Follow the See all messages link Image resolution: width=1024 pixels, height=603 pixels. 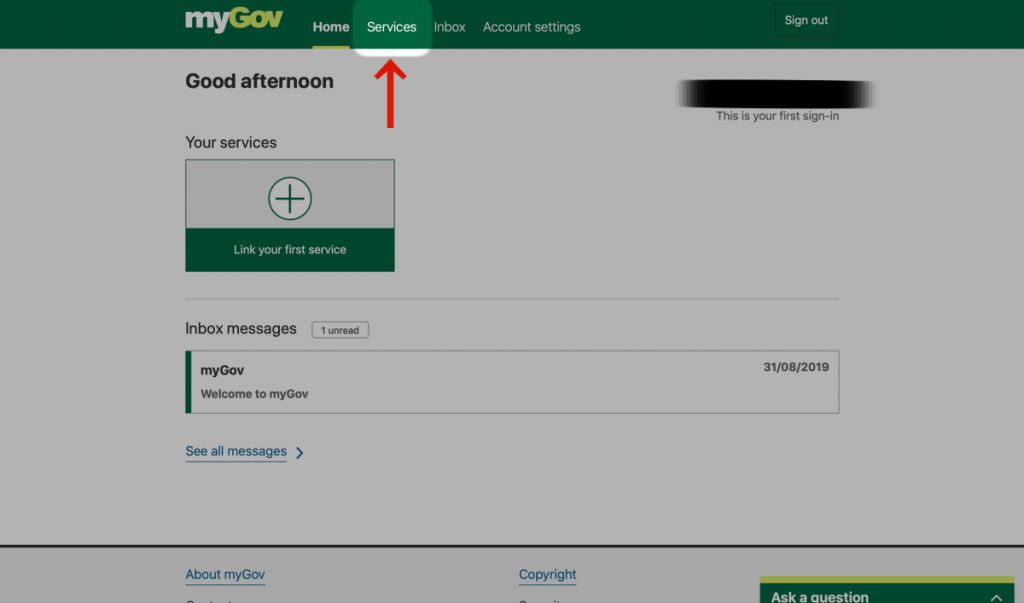click(236, 452)
